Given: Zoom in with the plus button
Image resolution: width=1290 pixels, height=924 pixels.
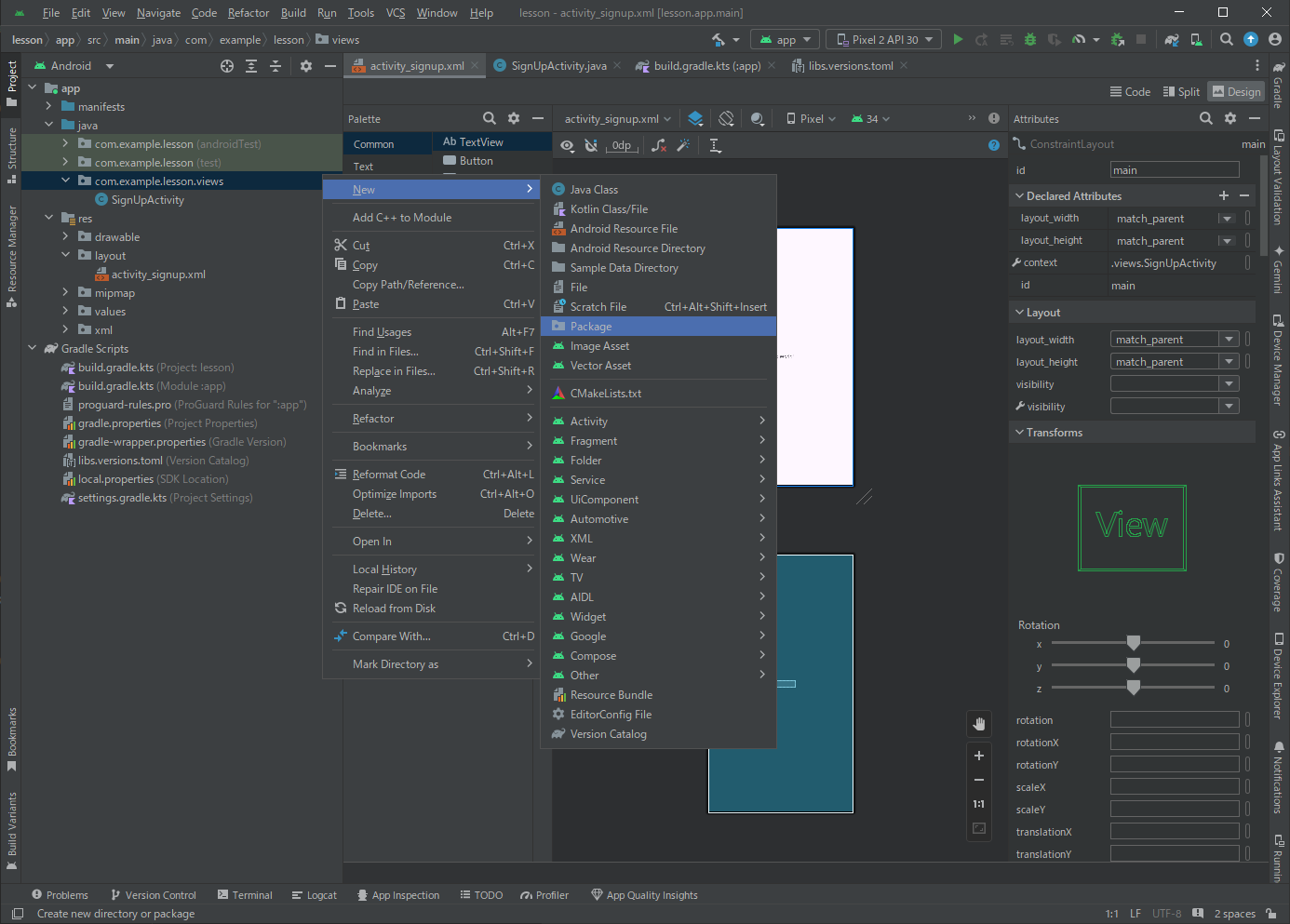Looking at the screenshot, I should pyautogui.click(x=979, y=756).
